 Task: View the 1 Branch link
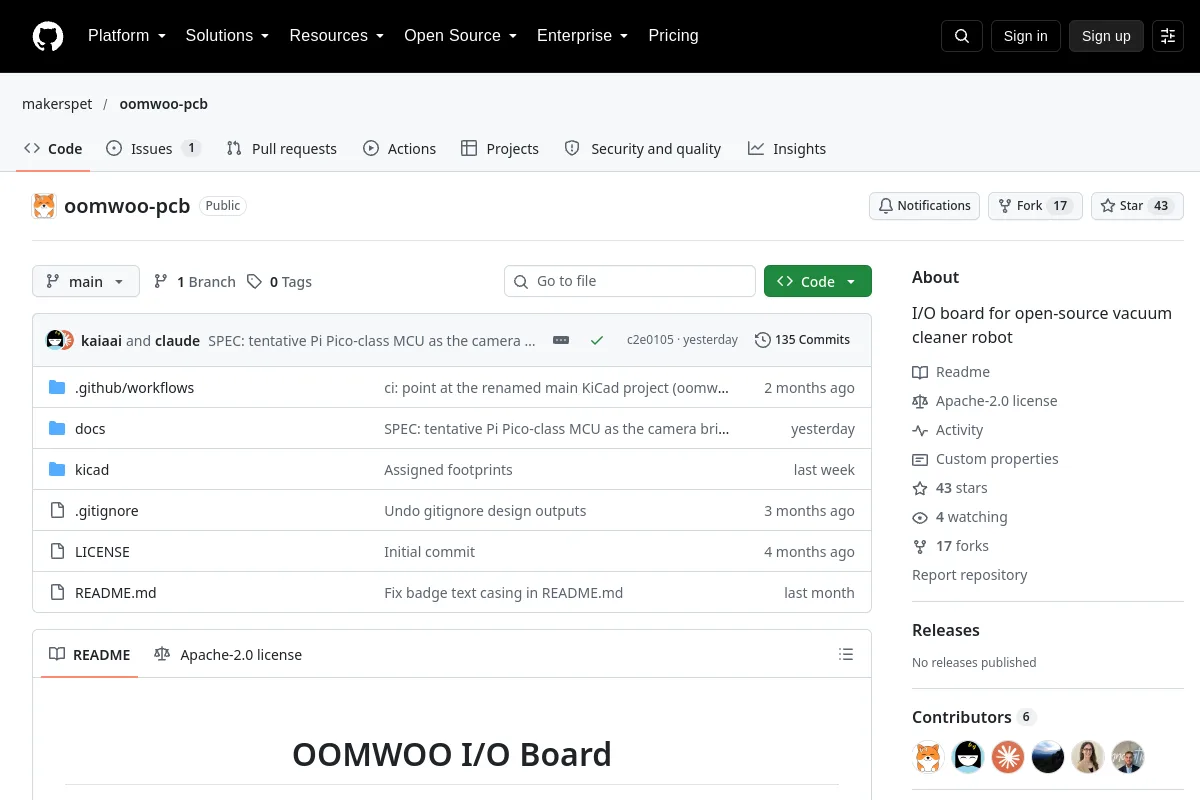click(x=195, y=282)
